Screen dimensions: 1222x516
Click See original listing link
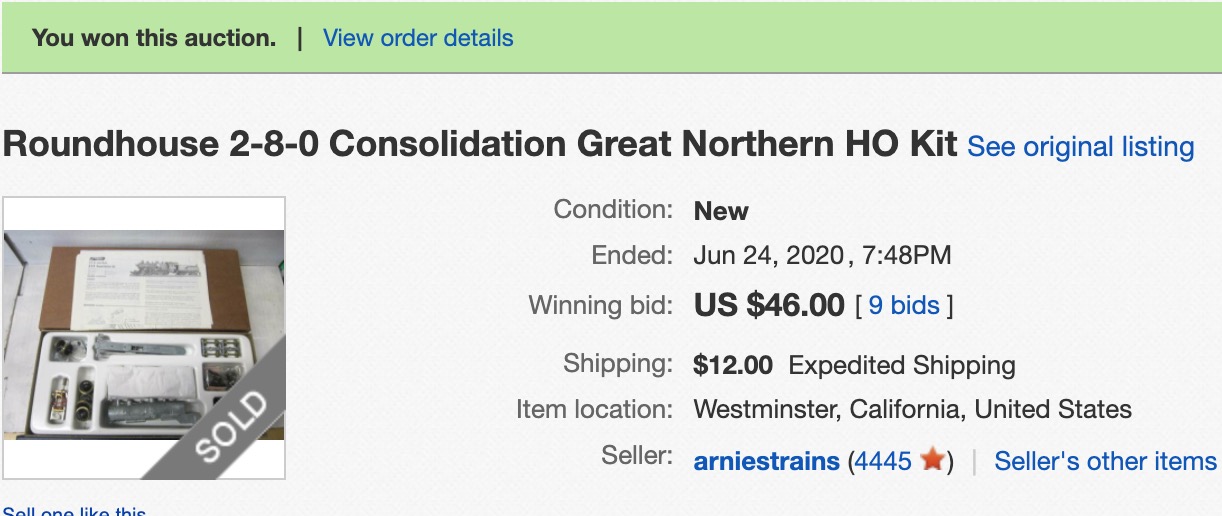point(1081,147)
